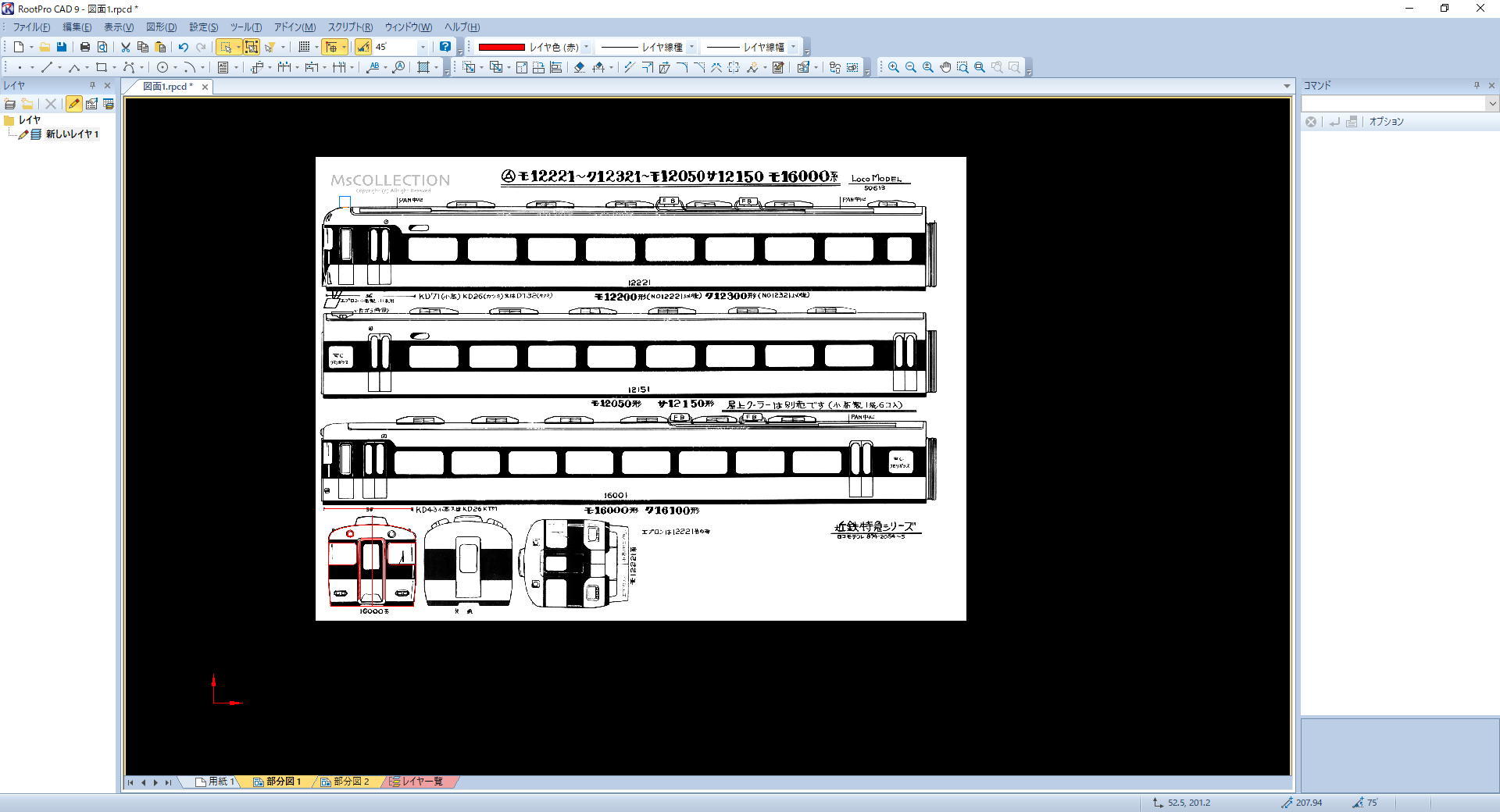Image resolution: width=1500 pixels, height=812 pixels.
Task: Print the drawing using the printer icon
Action: pyautogui.click(x=85, y=47)
